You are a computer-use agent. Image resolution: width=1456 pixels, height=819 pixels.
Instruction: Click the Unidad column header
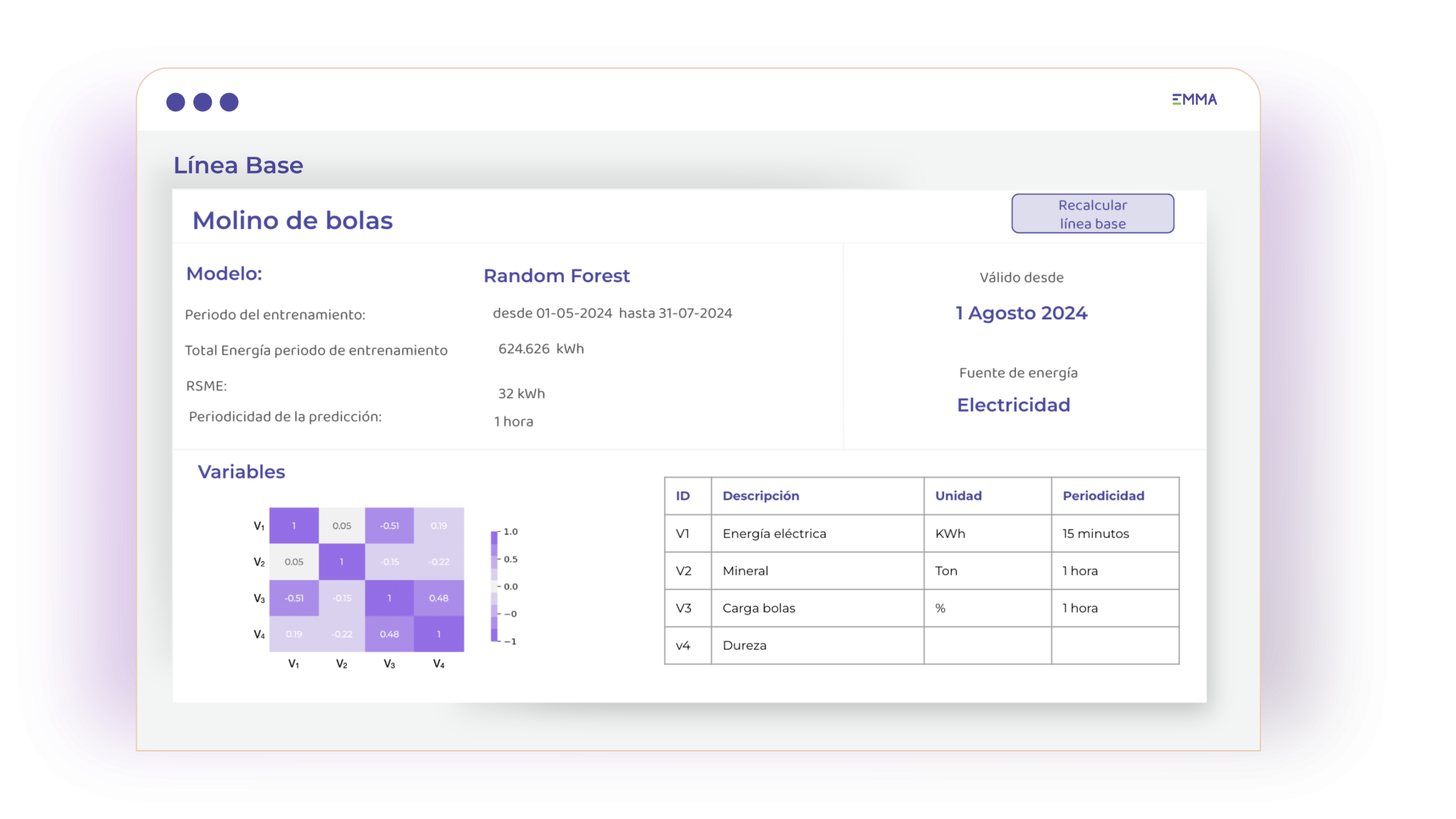pos(958,496)
